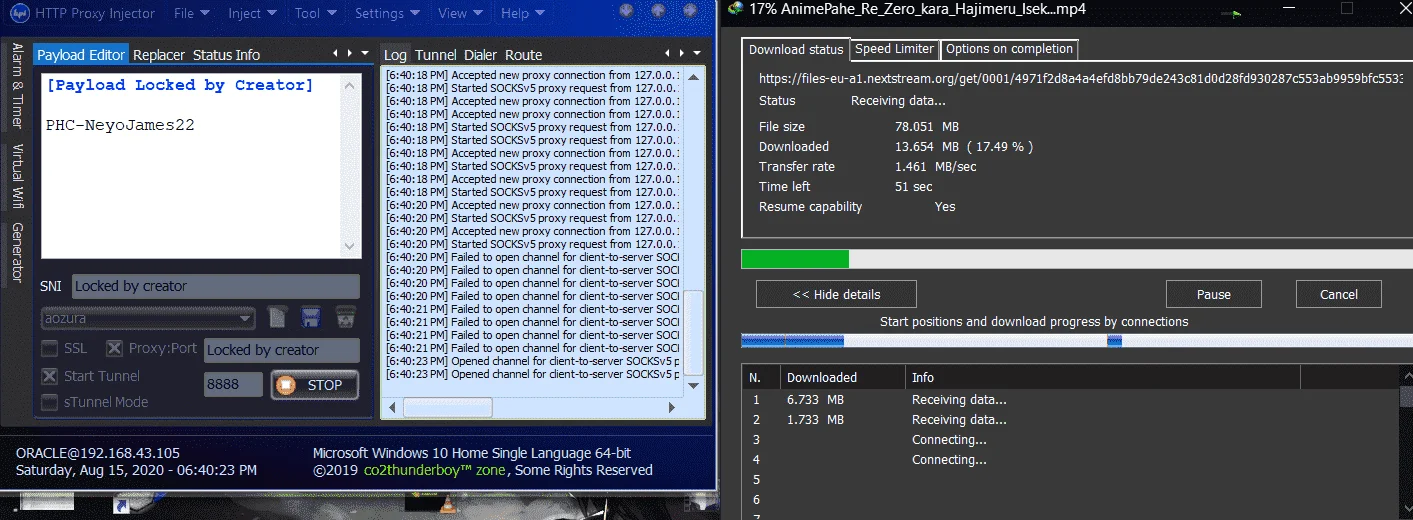Cancel the download

pos(1338,294)
